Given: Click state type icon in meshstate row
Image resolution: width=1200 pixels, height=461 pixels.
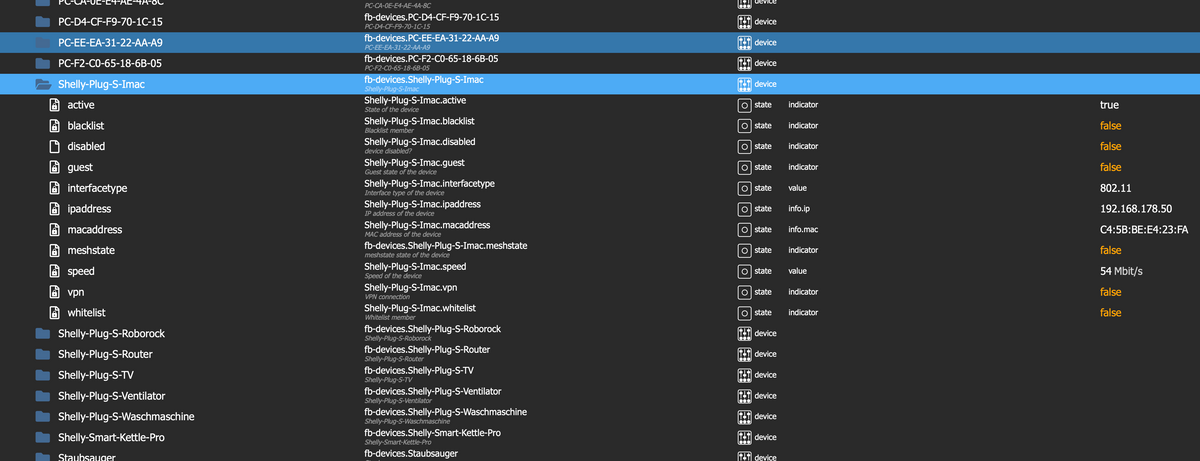Looking at the screenshot, I should (743, 250).
